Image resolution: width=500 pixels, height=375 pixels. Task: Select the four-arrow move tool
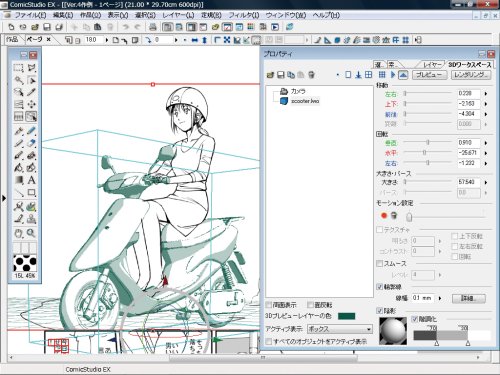(31, 104)
